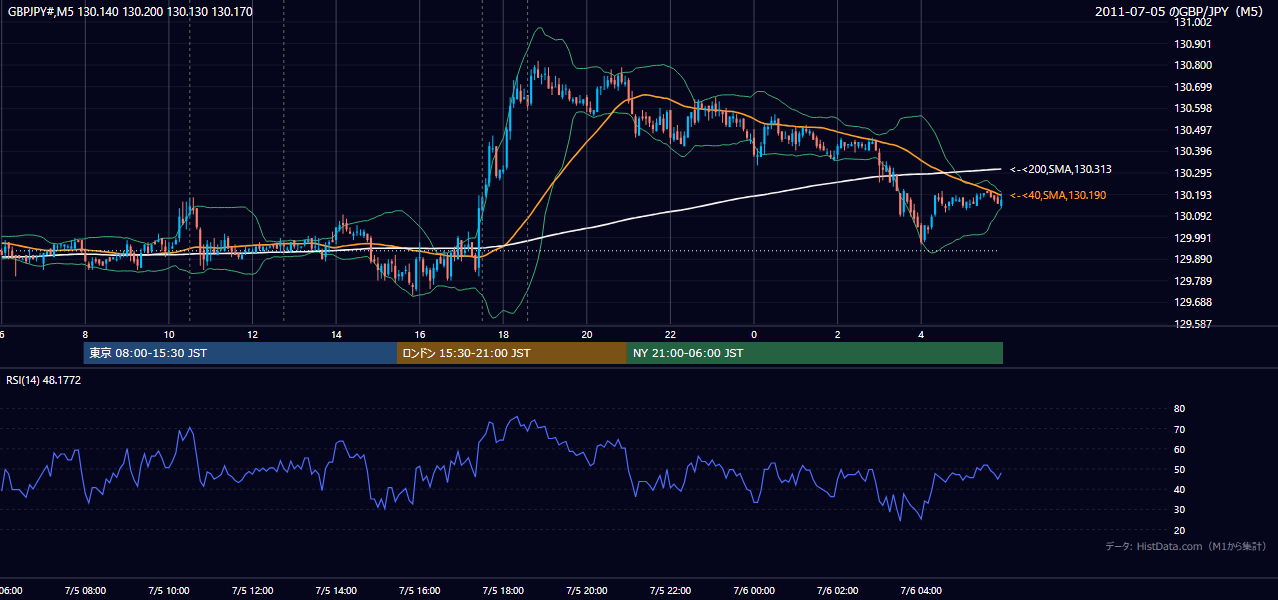Click hour 16 on the price chart time axis
Viewport: 1278px width, 600px height.
point(420,334)
